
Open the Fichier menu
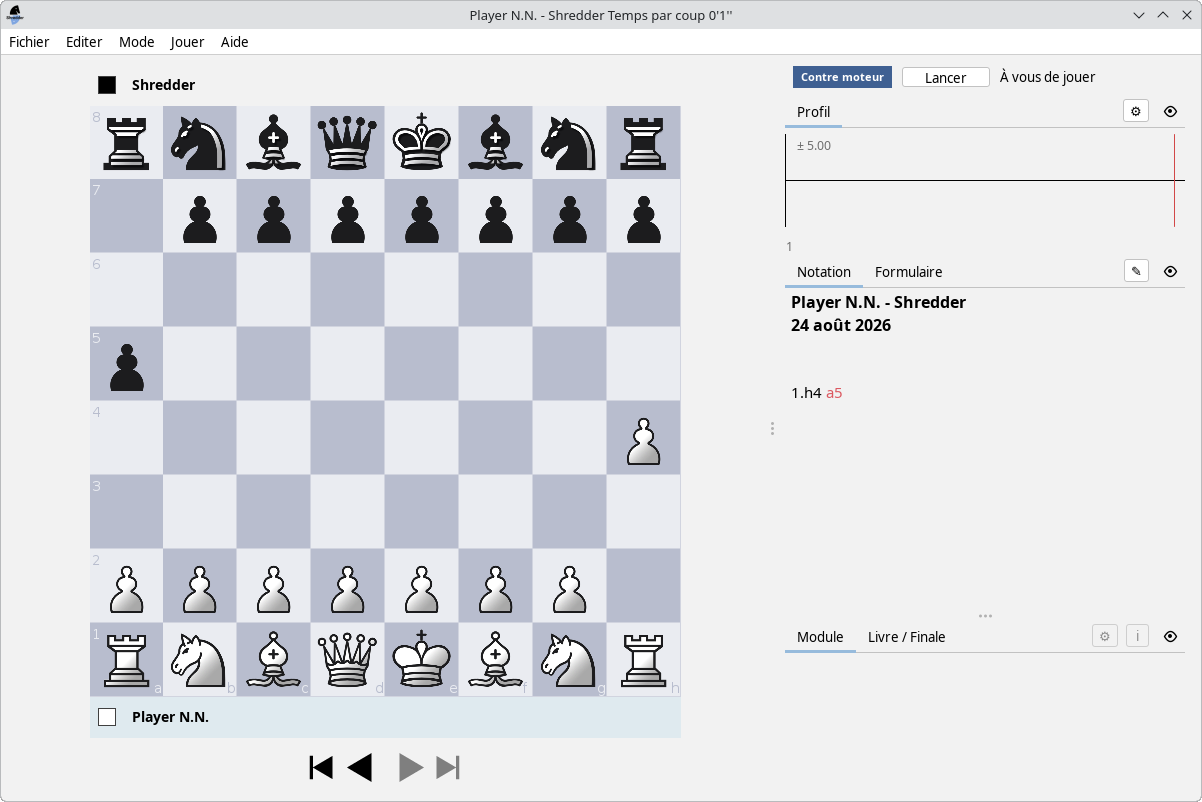(x=29, y=42)
